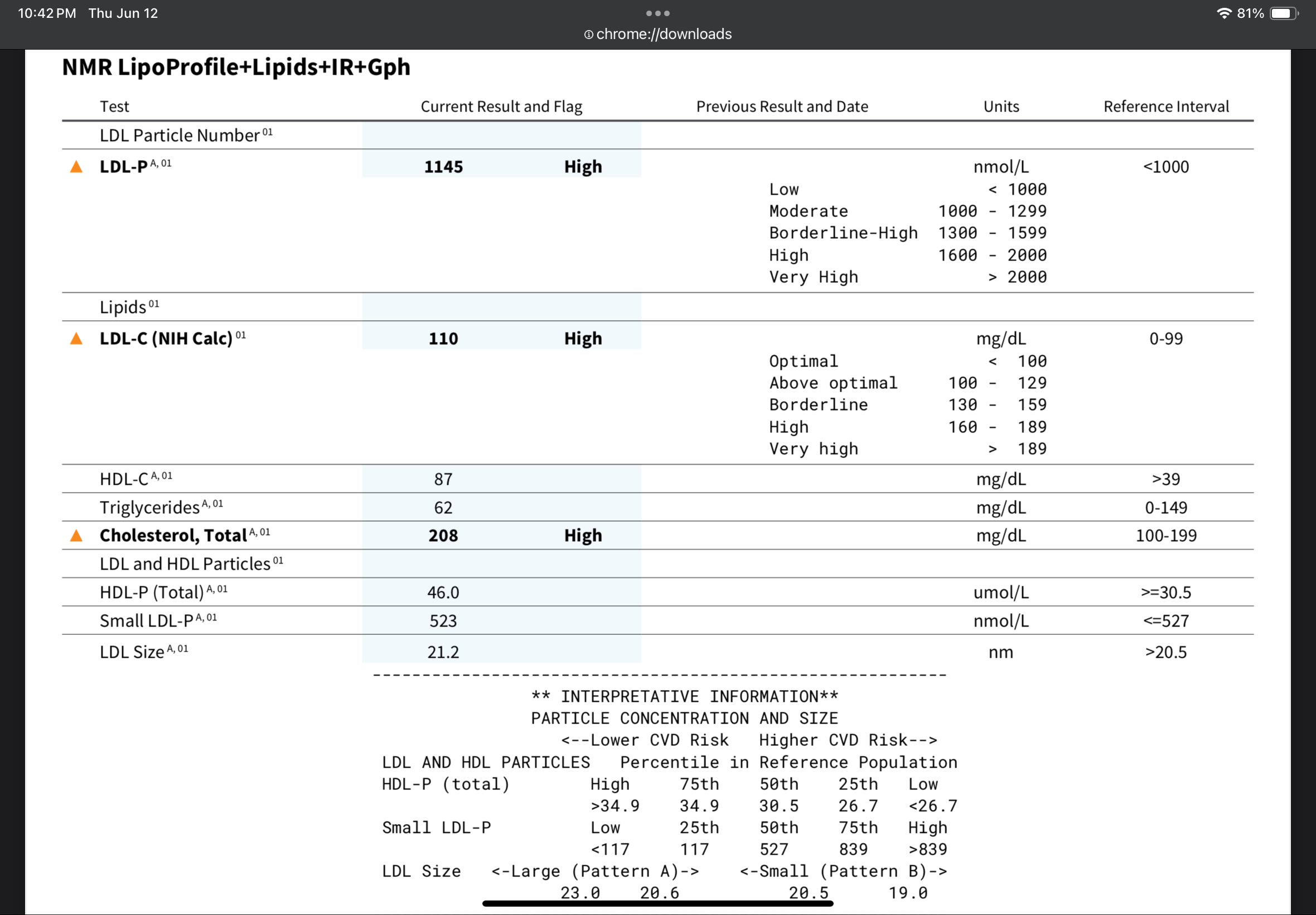Image resolution: width=1316 pixels, height=915 pixels.
Task: Tap the Previous Result and Date header
Action: 782,107
